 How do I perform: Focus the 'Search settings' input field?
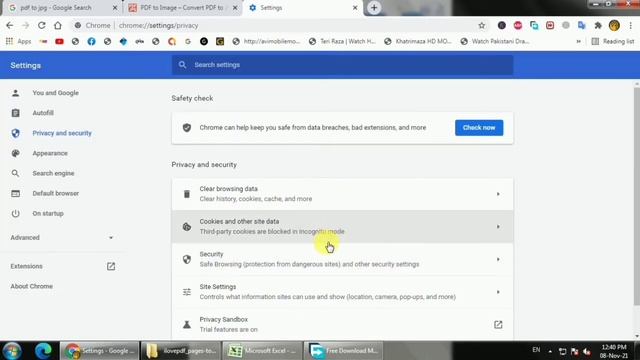(x=342, y=65)
